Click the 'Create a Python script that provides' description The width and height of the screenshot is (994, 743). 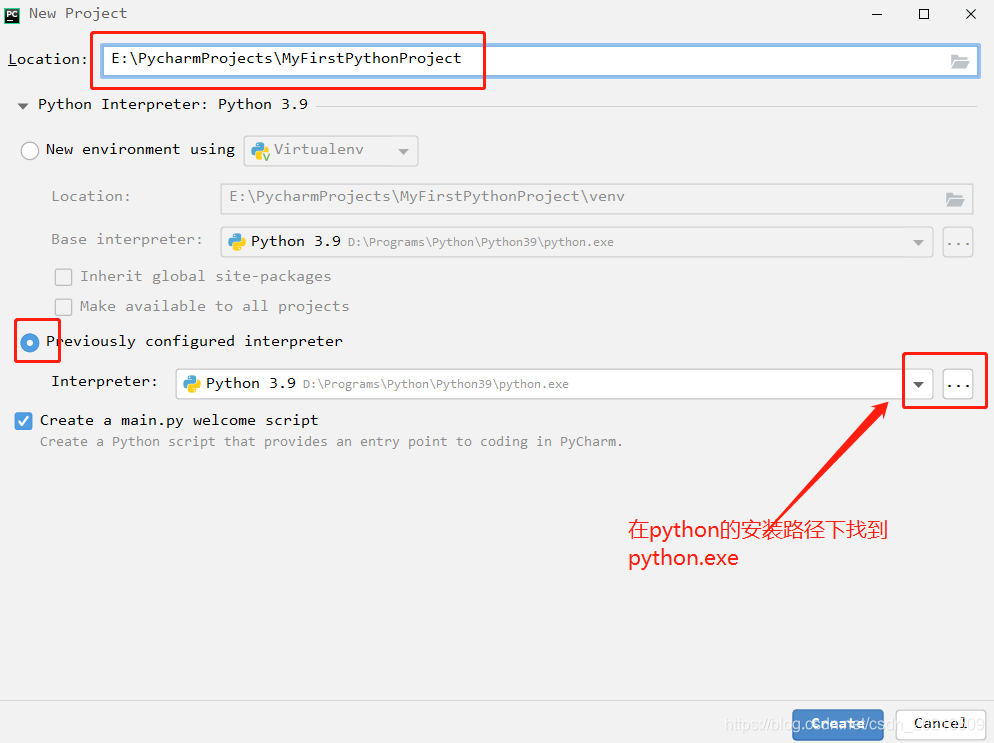tap(331, 442)
